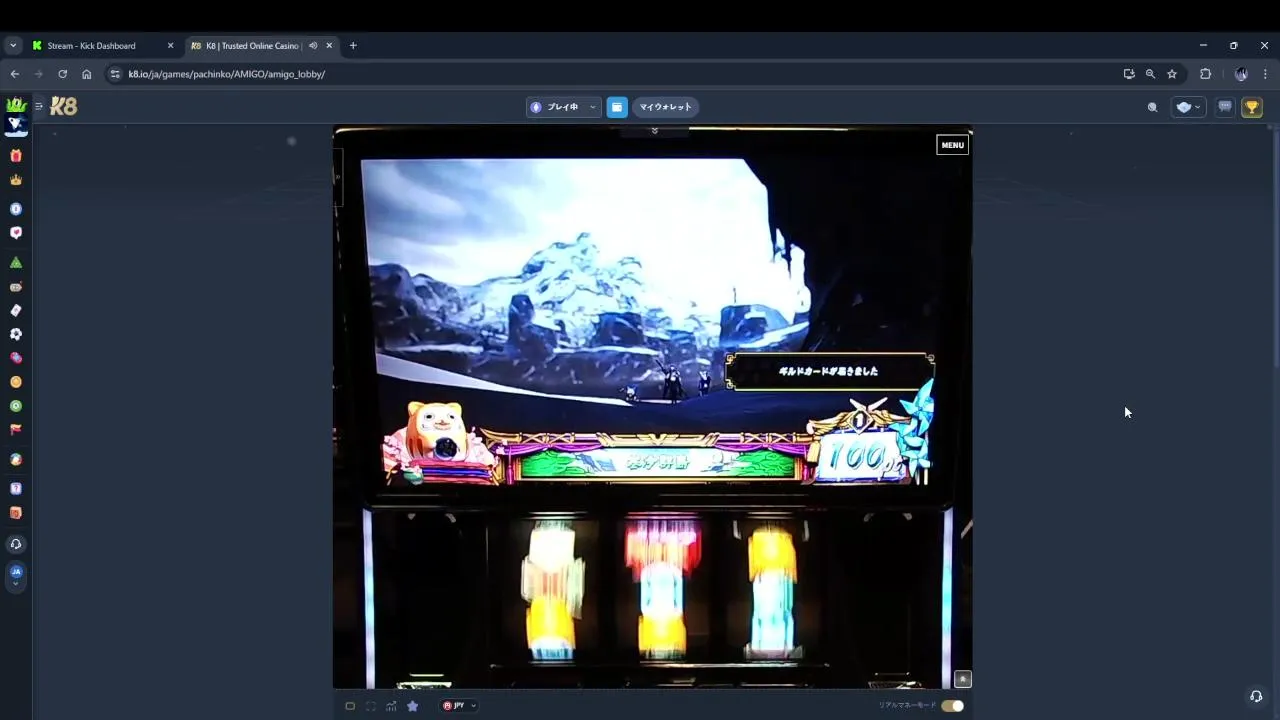Open the K8 logo home link
Screen dimensions: 1280x720
click(63, 106)
